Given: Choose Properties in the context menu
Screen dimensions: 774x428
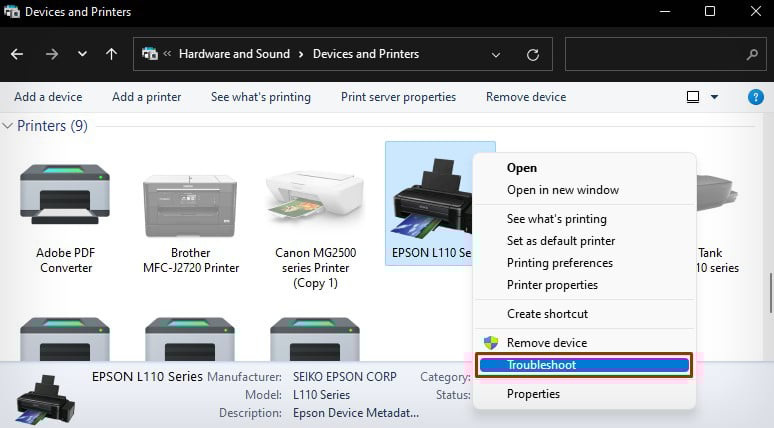Looking at the screenshot, I should (x=533, y=394).
